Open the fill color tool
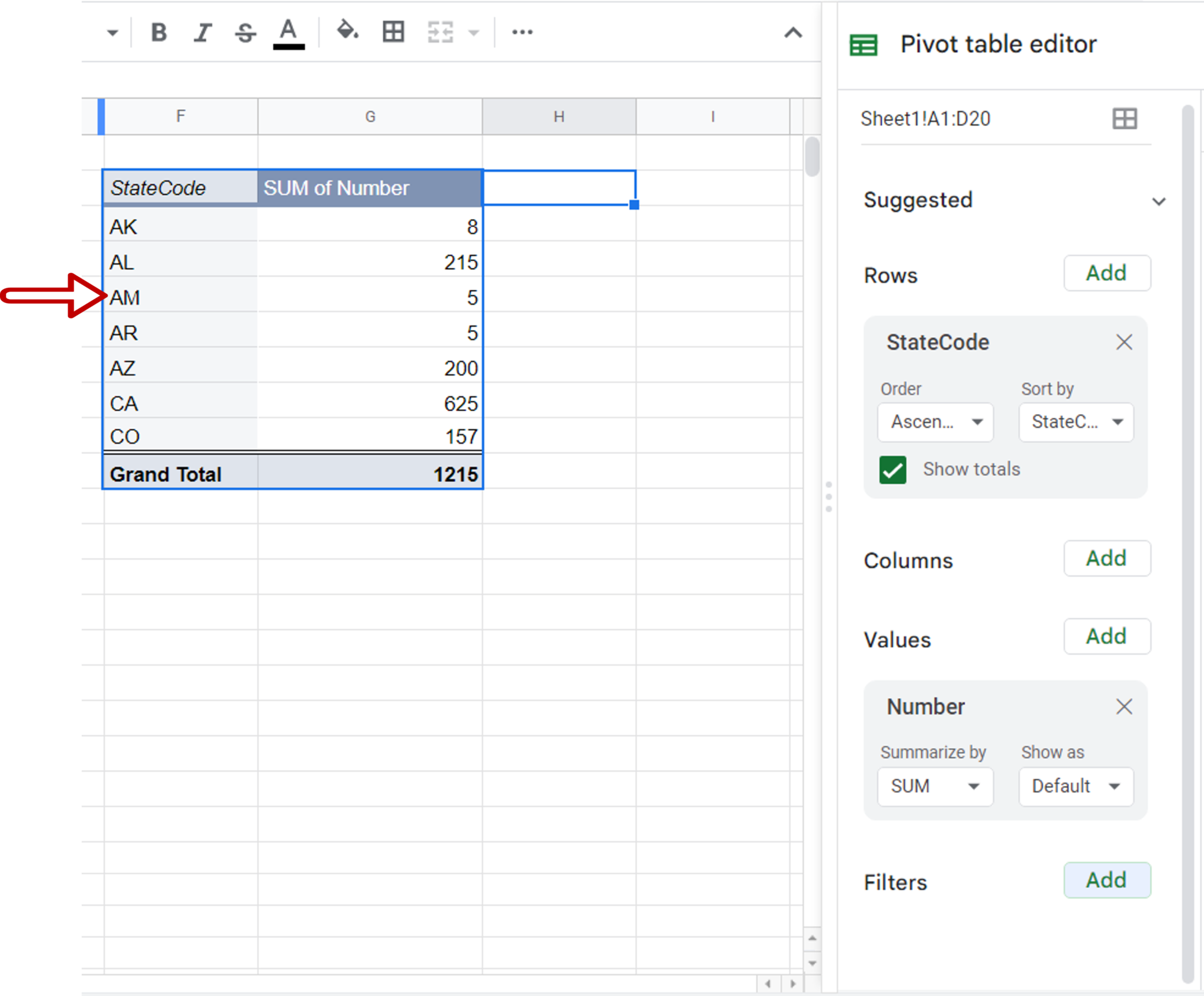 click(348, 32)
